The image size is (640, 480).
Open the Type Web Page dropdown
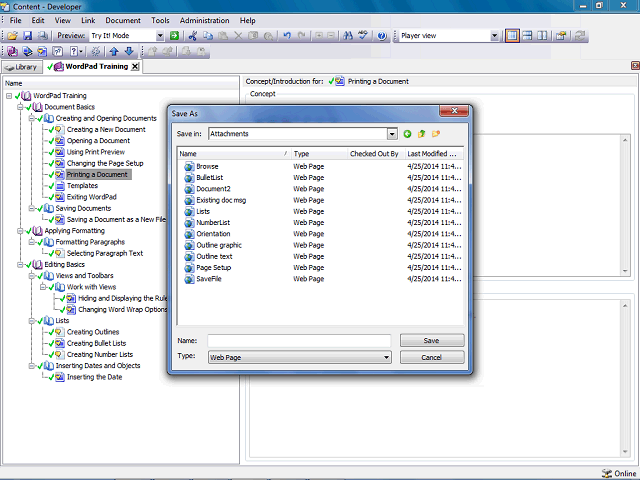[386, 358]
